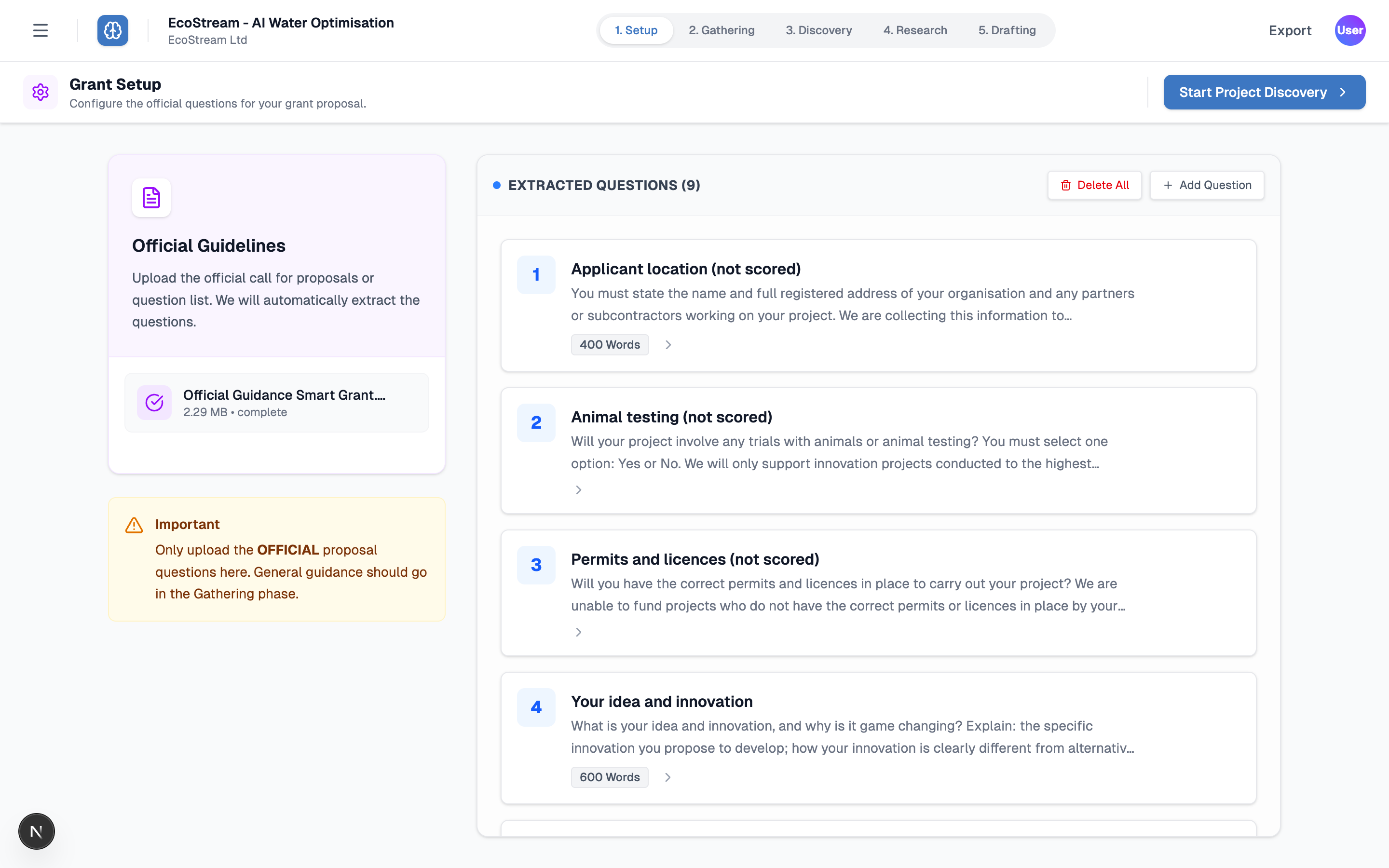Click the User avatar
The image size is (1389, 868).
(1349, 30)
